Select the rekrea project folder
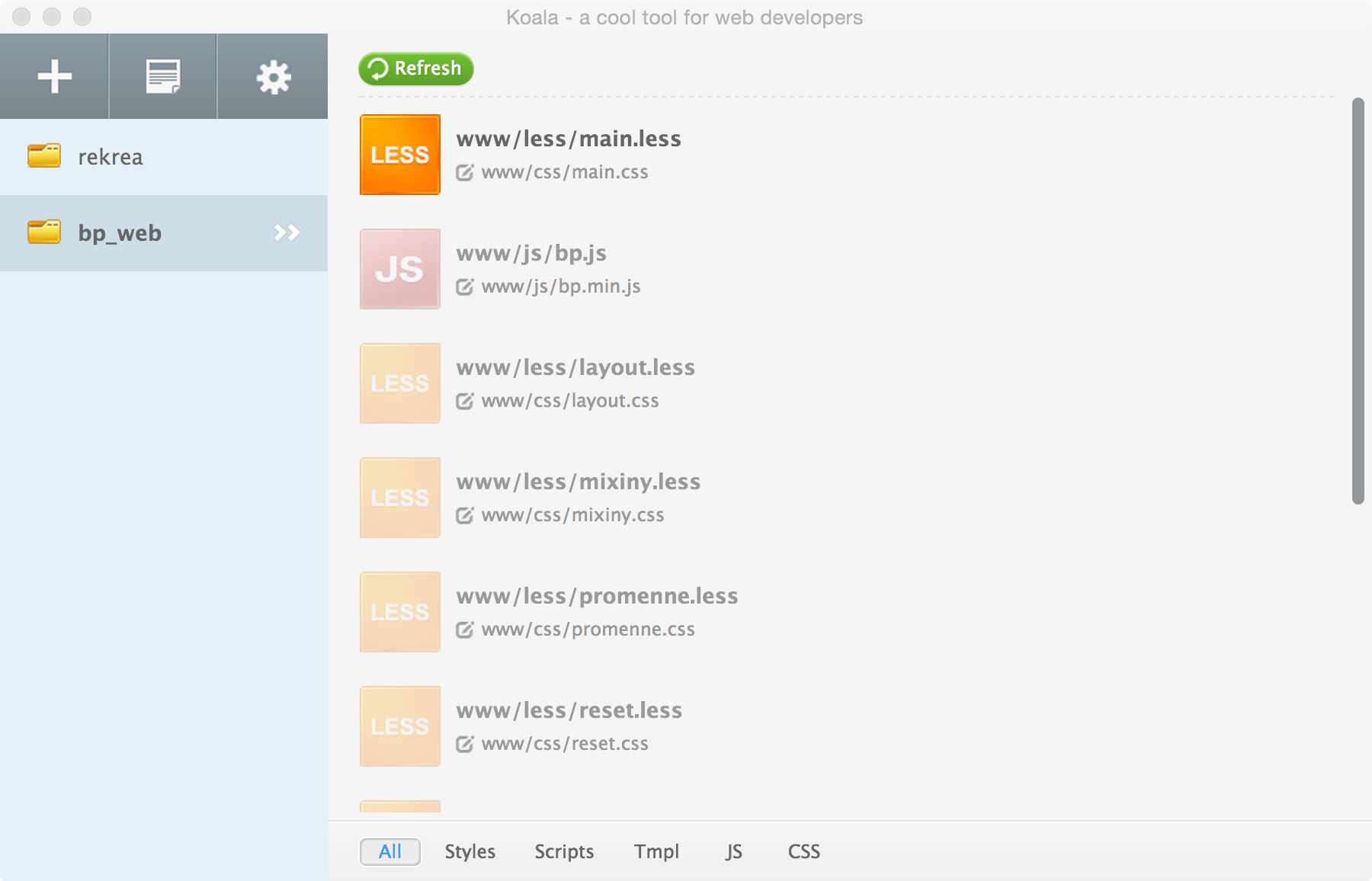 110,157
